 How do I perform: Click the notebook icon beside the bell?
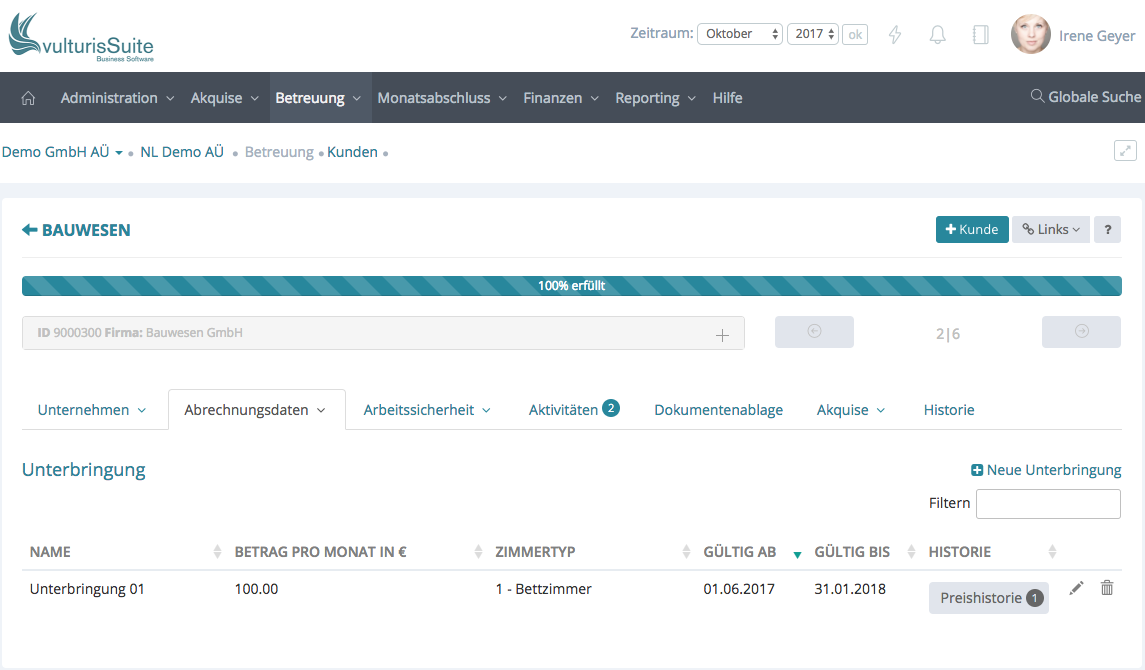[980, 35]
